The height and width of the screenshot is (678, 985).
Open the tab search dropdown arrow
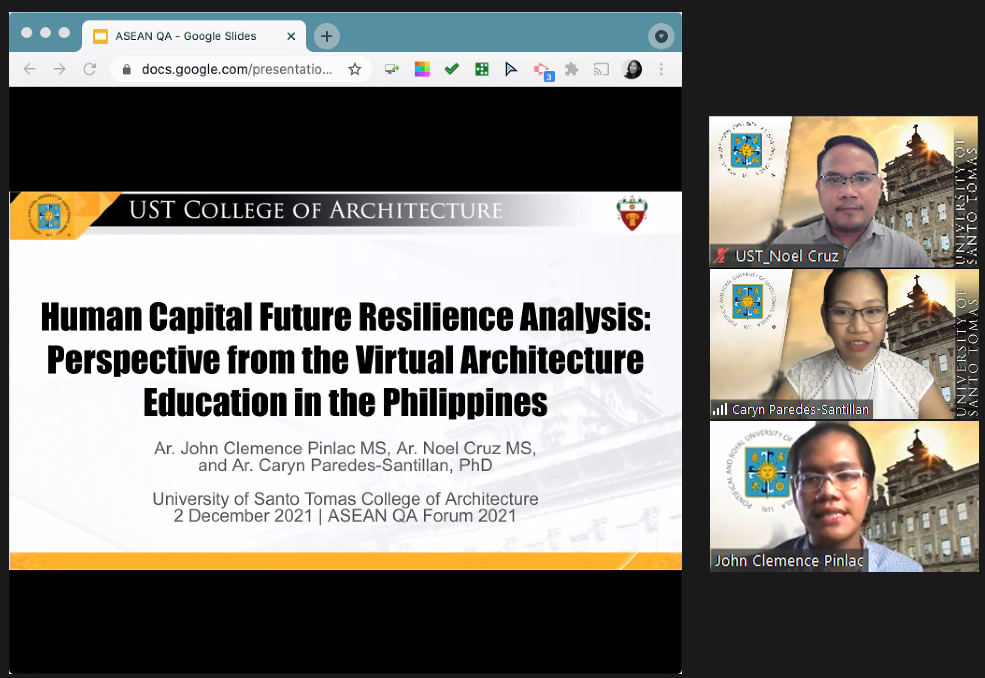tap(661, 36)
